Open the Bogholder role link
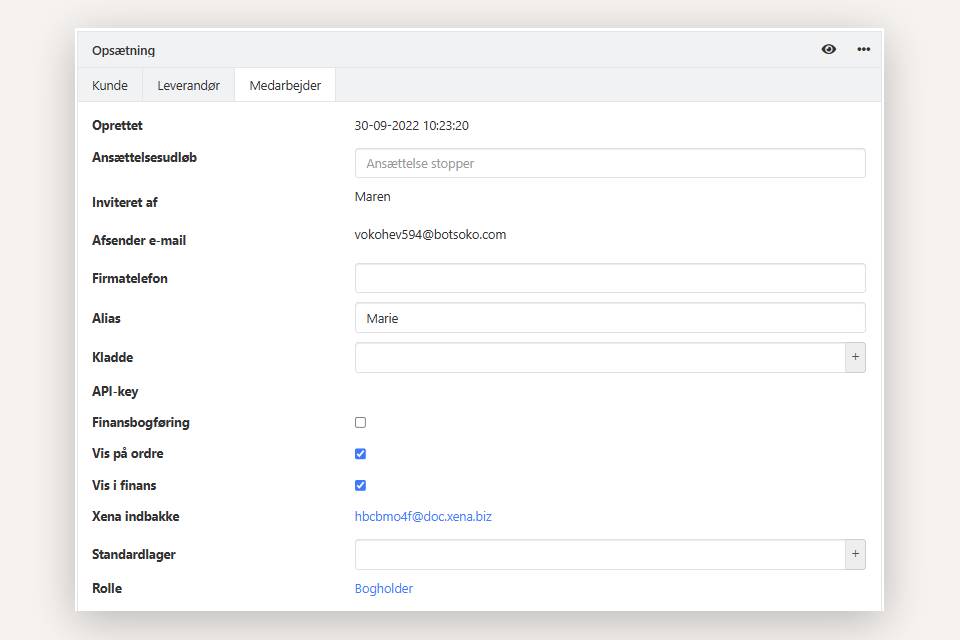960x640 pixels. pyautogui.click(x=384, y=588)
